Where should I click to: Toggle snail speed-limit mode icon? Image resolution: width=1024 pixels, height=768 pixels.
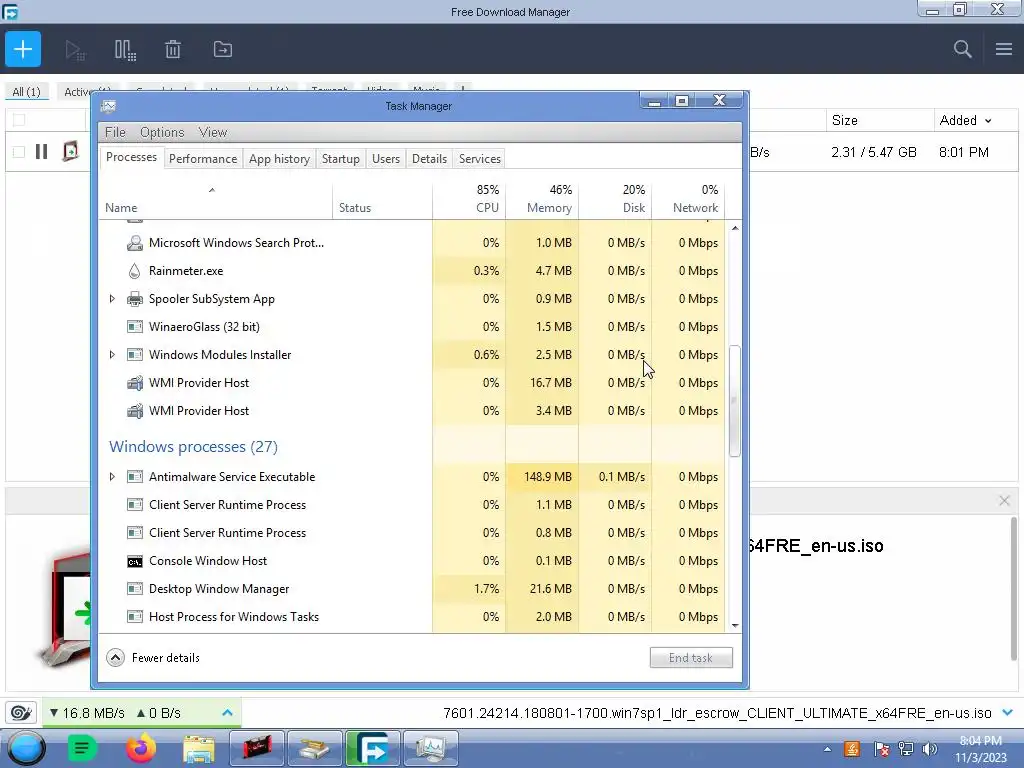(21, 712)
